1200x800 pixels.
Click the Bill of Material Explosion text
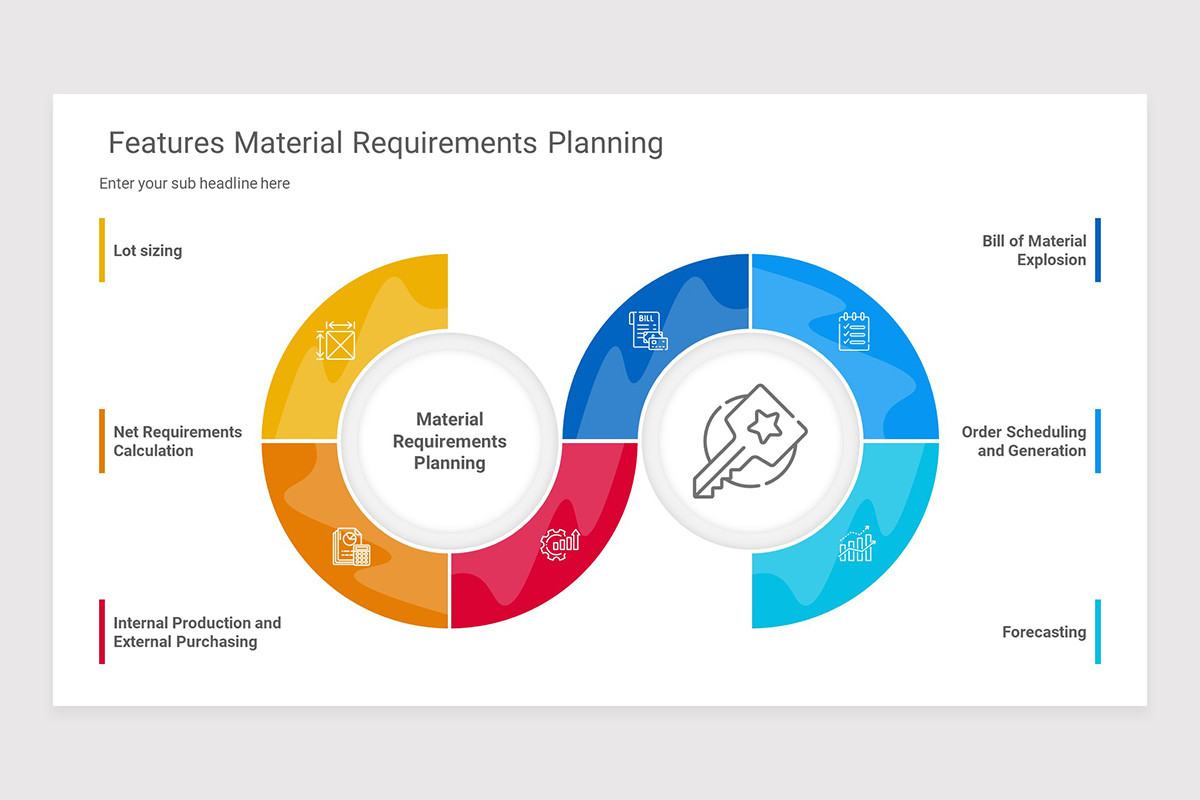pyautogui.click(x=1034, y=250)
